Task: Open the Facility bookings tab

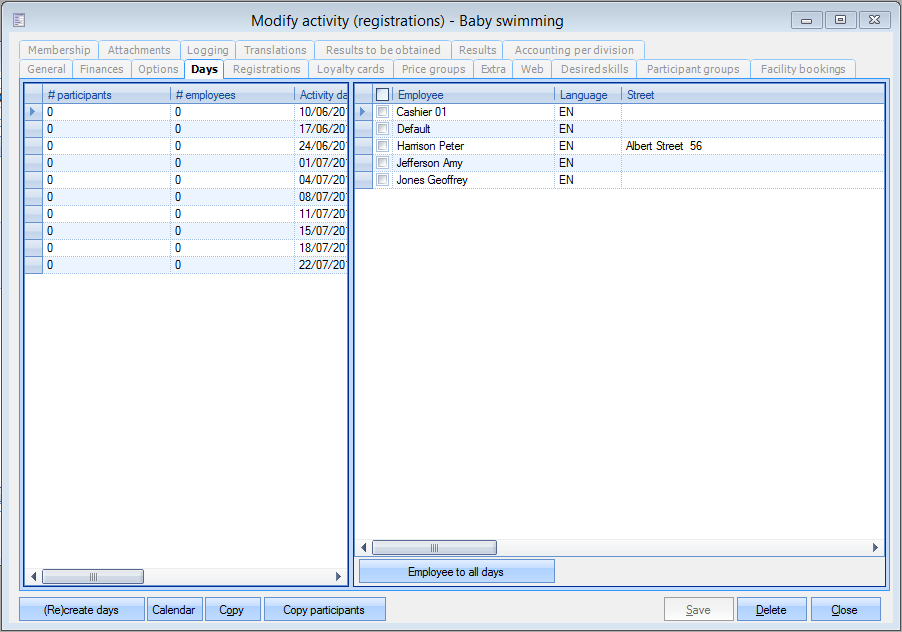Action: tap(802, 69)
